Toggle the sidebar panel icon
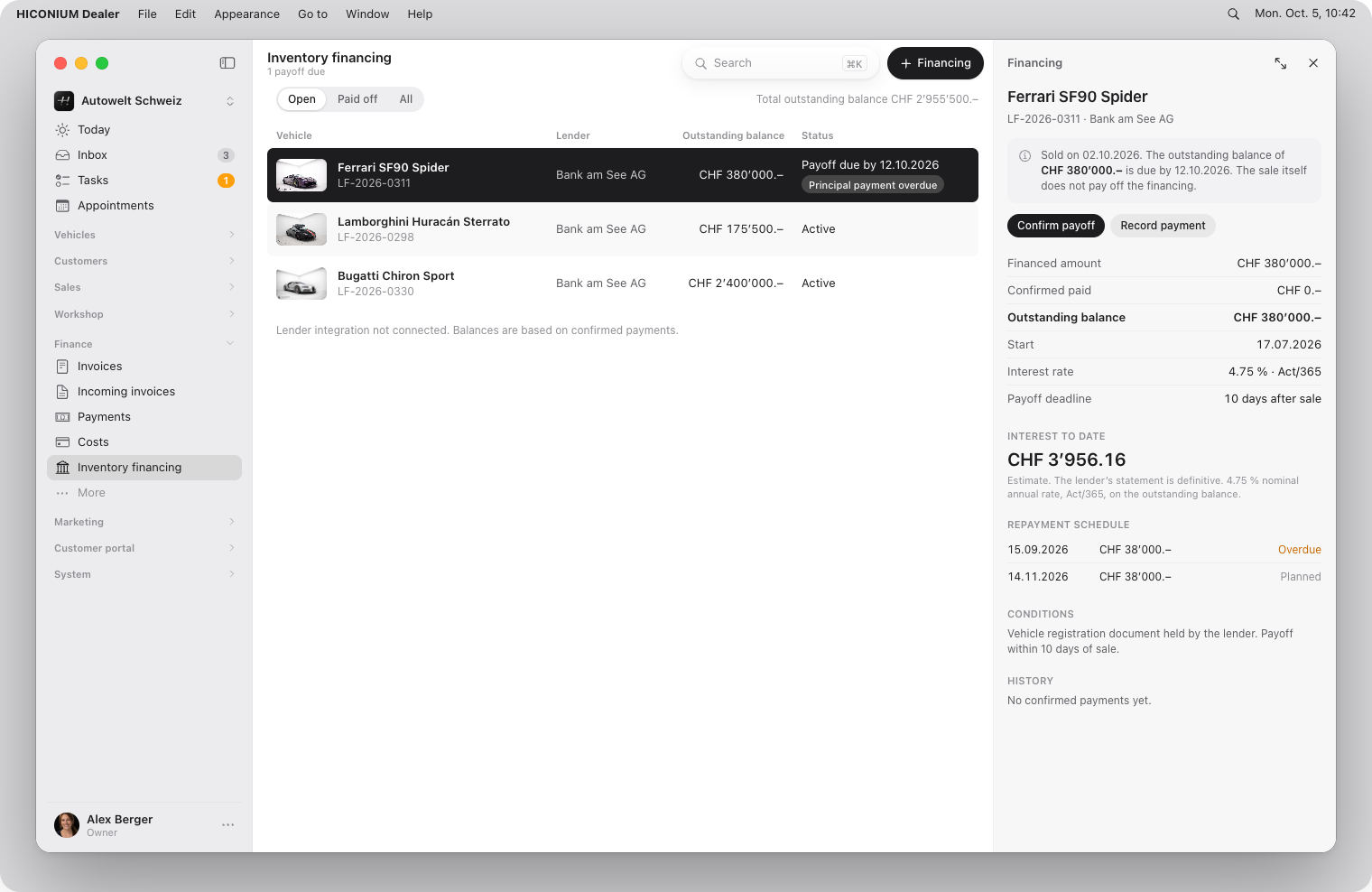The image size is (1372, 892). click(x=227, y=63)
